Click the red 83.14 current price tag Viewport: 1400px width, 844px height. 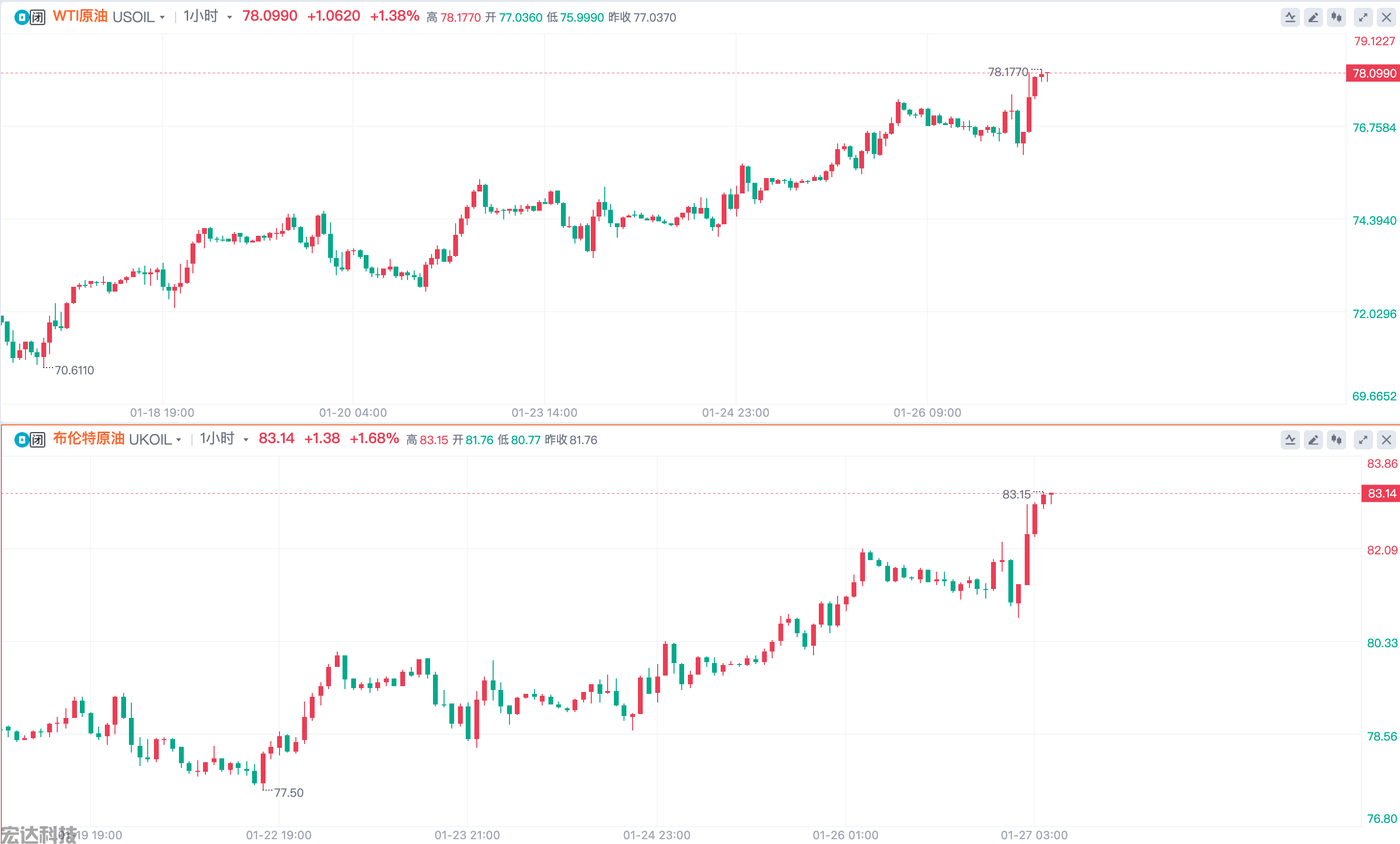(1381, 493)
